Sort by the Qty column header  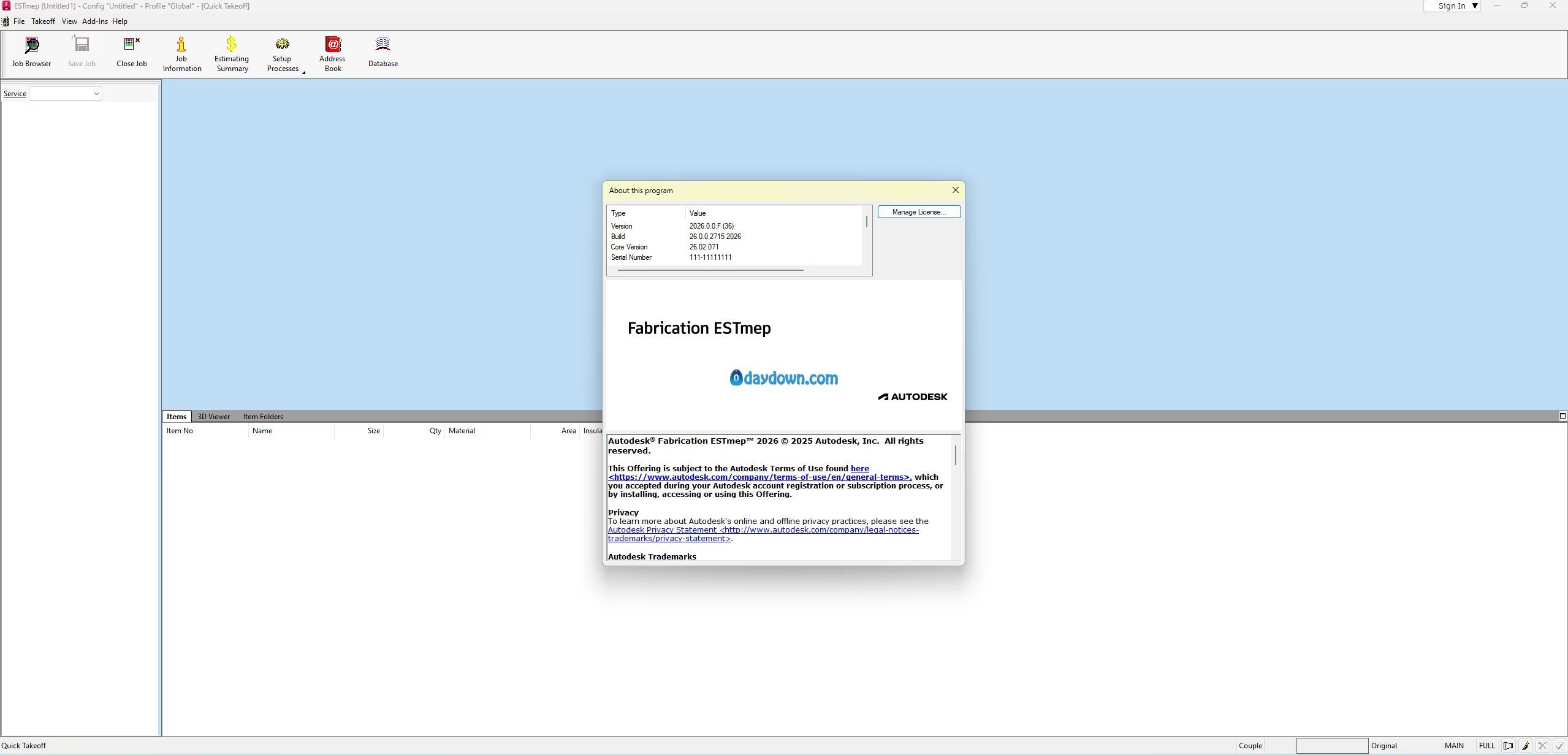(414, 431)
